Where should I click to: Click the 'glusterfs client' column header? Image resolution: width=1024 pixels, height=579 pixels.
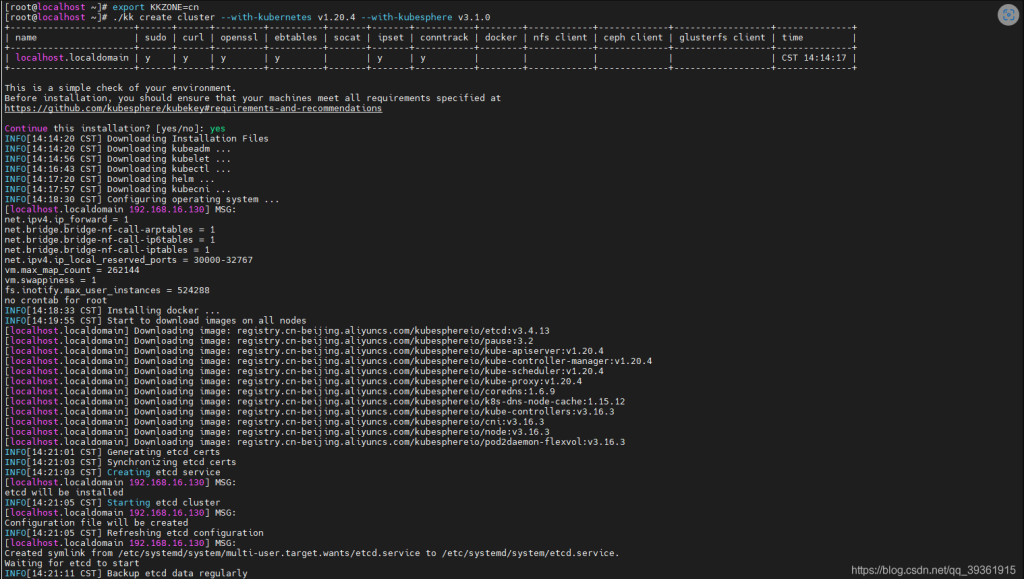pyautogui.click(x=721, y=38)
